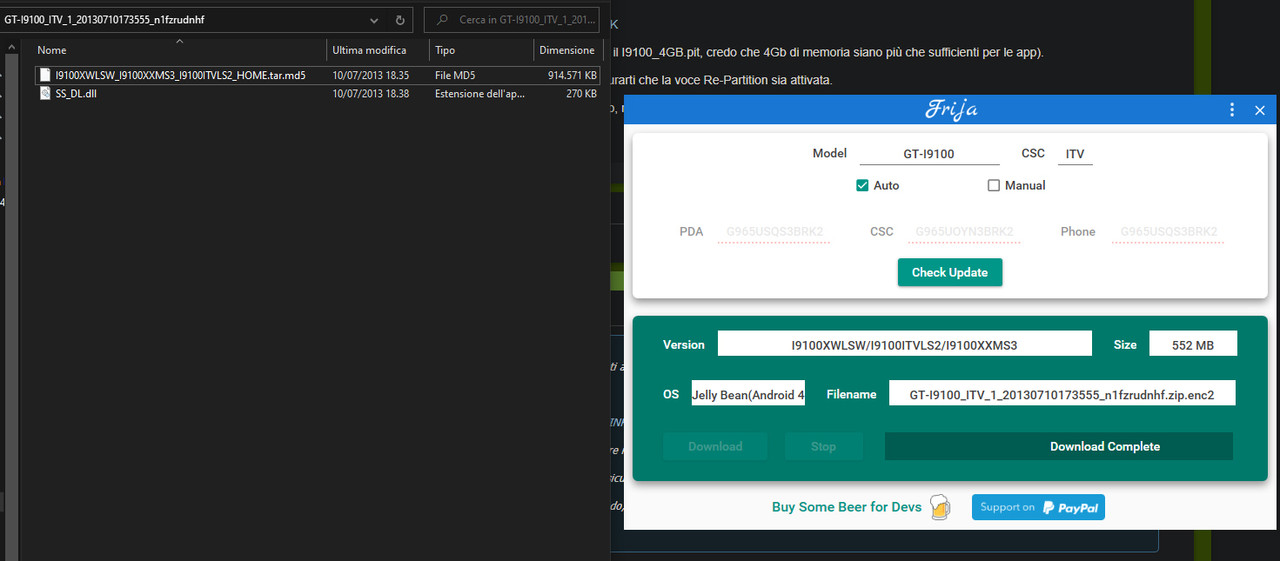Enable the Manual checkbox
The image size is (1280, 561).
pyautogui.click(x=994, y=185)
